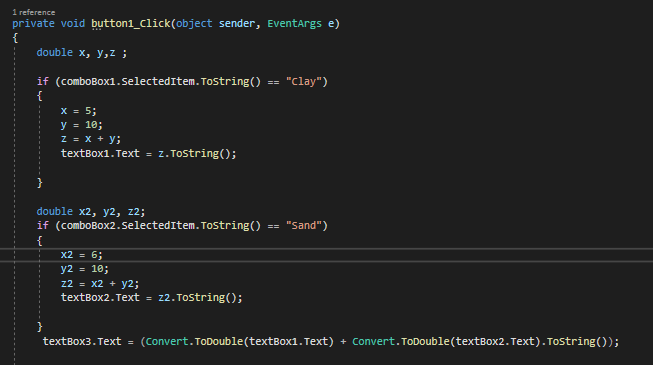The width and height of the screenshot is (653, 365).
Task: Click textBox2.Text assignment line
Action: coord(152,298)
